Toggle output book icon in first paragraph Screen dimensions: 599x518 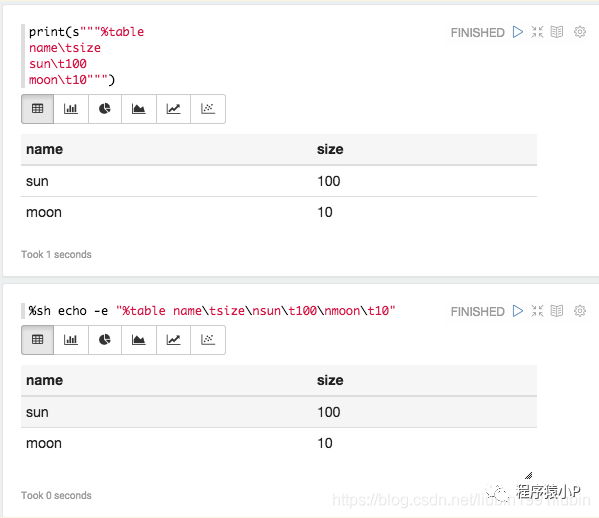[x=557, y=32]
